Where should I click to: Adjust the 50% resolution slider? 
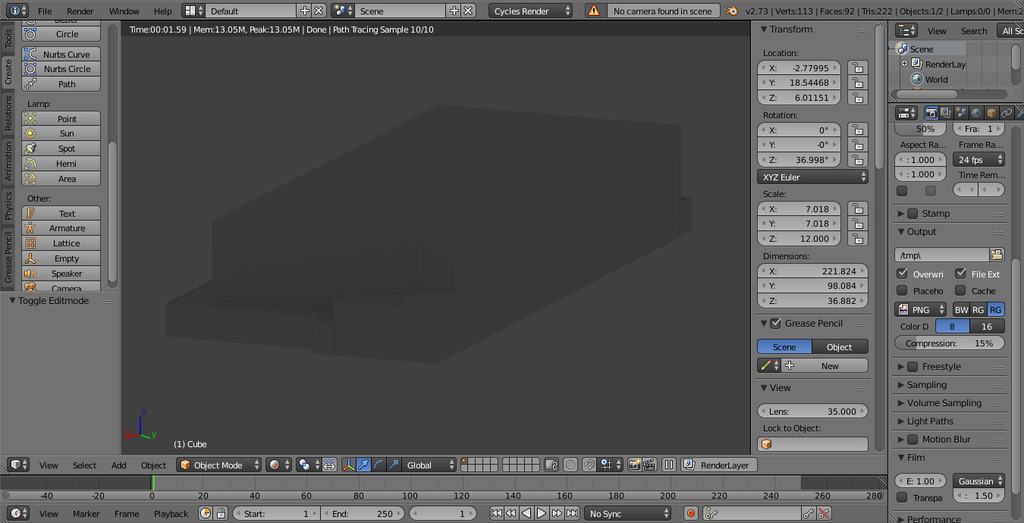pos(920,129)
